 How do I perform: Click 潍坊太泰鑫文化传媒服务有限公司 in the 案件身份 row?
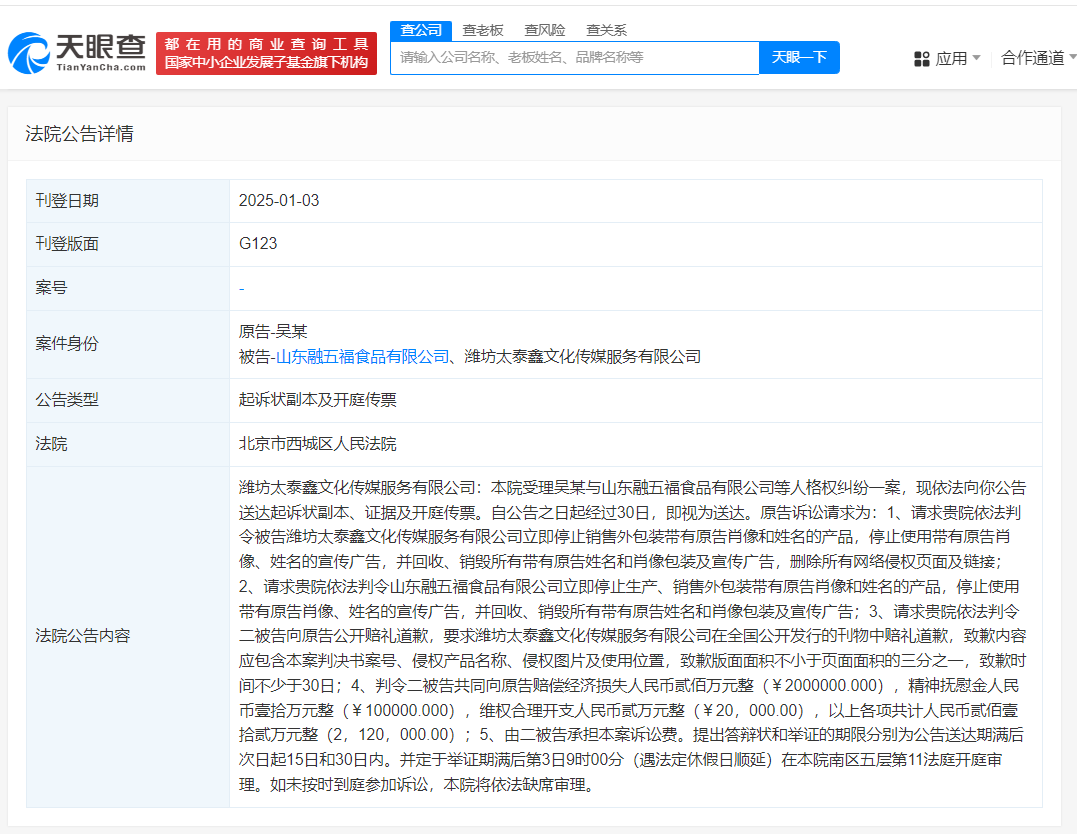(582, 357)
